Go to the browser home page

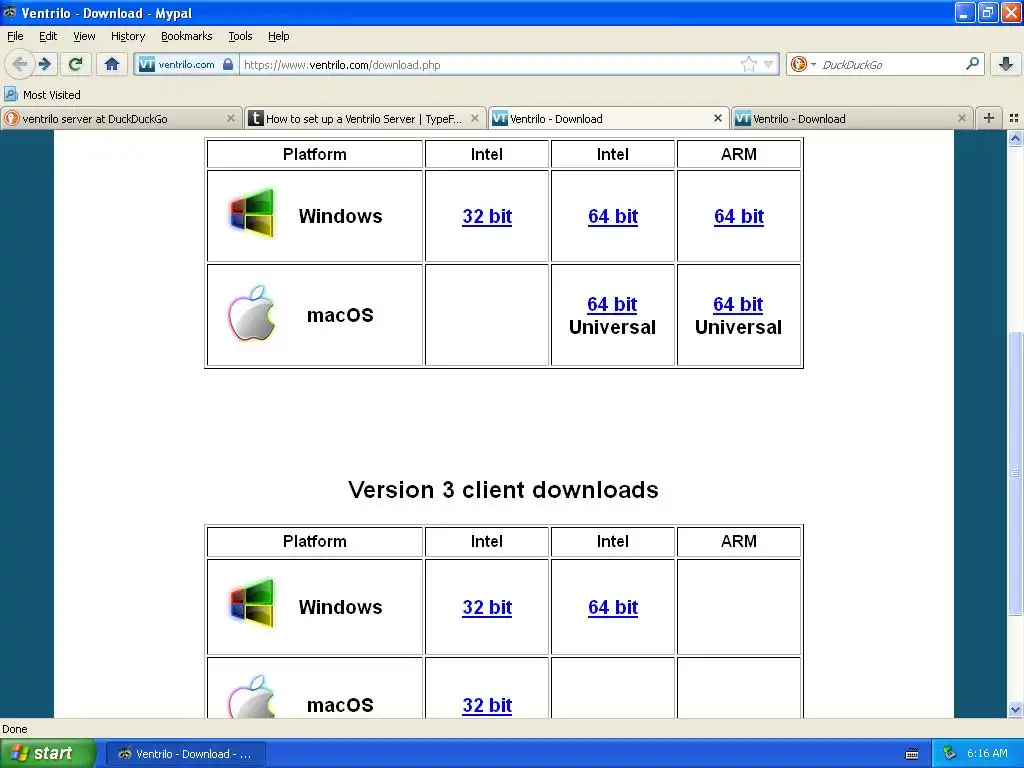point(112,64)
